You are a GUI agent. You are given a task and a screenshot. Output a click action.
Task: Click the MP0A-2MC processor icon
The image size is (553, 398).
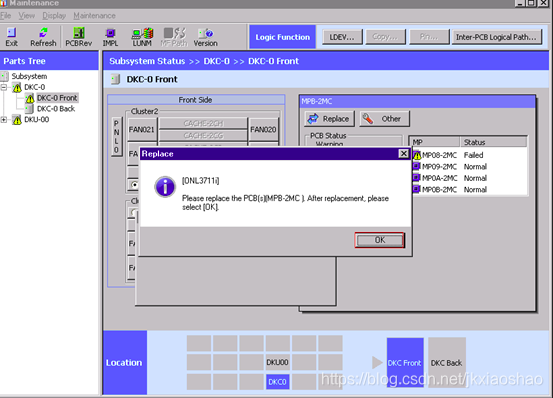coord(417,178)
